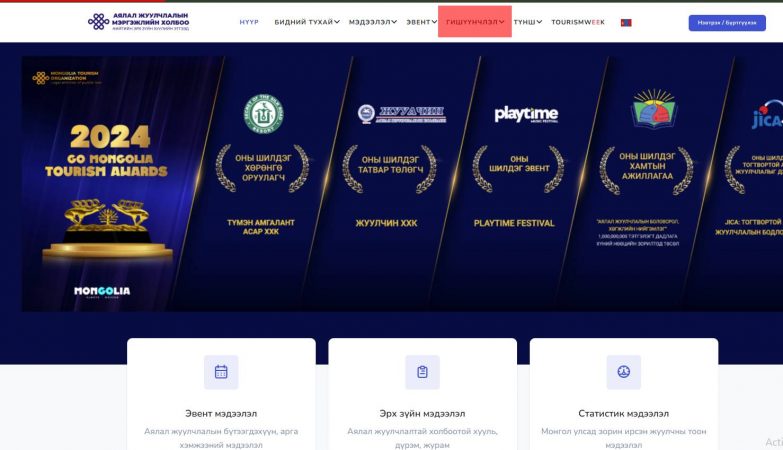The height and width of the screenshot is (450, 783).
Task: Expand the Мэдээлэл dropdown menu
Action: tap(373, 22)
